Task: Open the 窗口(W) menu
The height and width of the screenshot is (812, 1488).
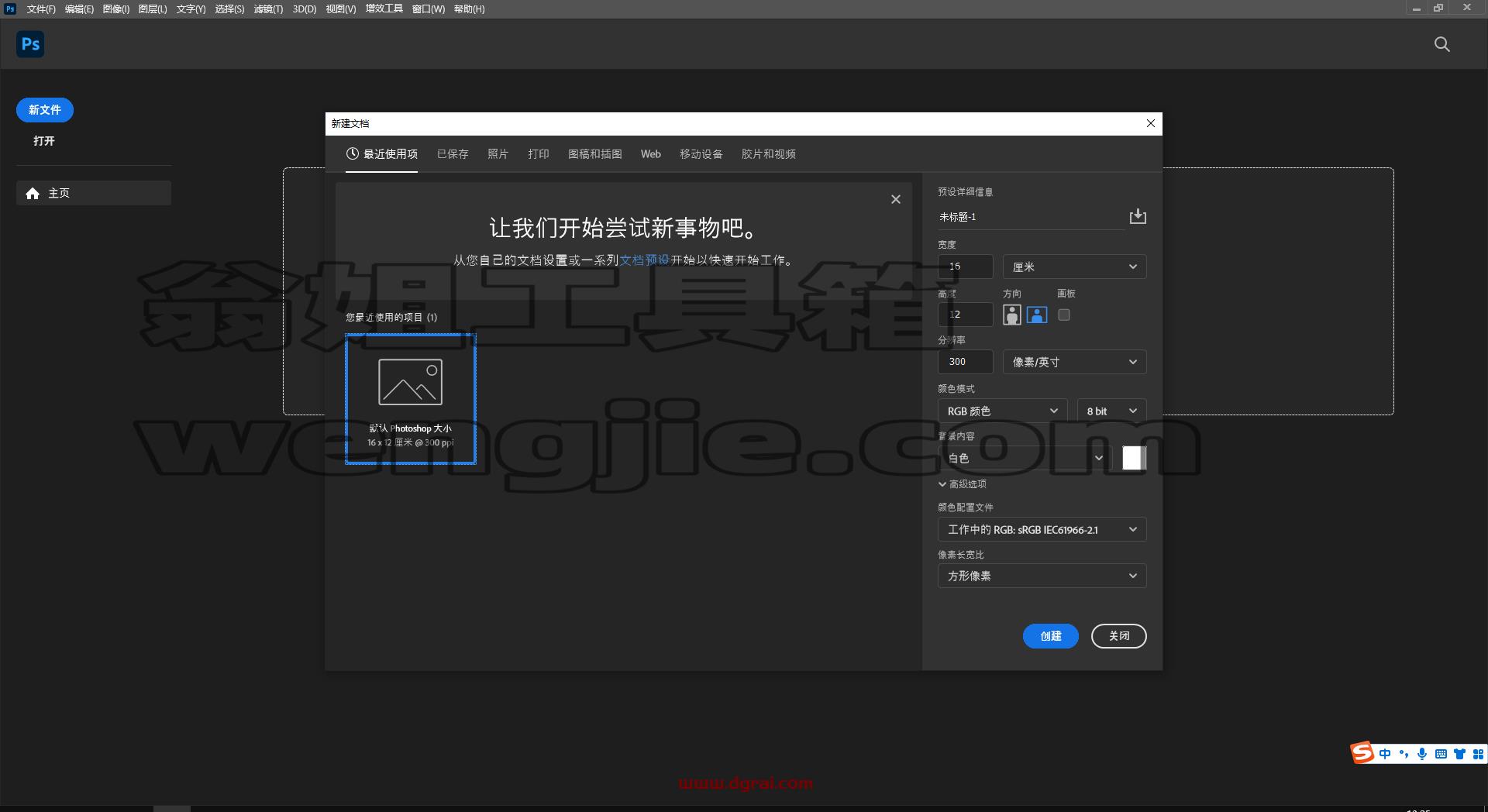Action: [429, 9]
